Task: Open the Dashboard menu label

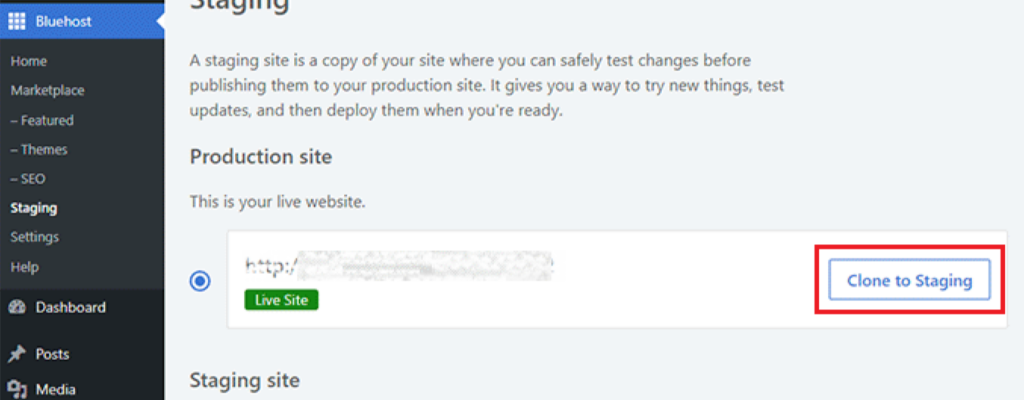Action: tap(70, 308)
